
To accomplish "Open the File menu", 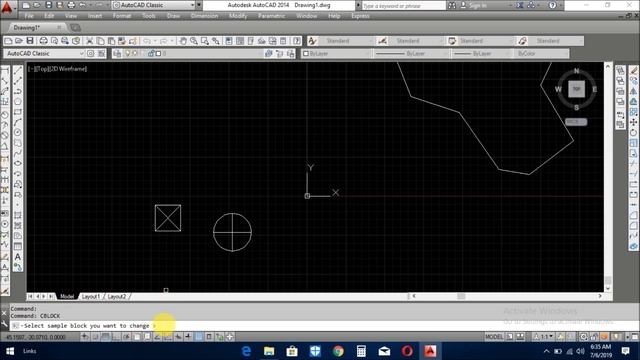I will point(29,16).
